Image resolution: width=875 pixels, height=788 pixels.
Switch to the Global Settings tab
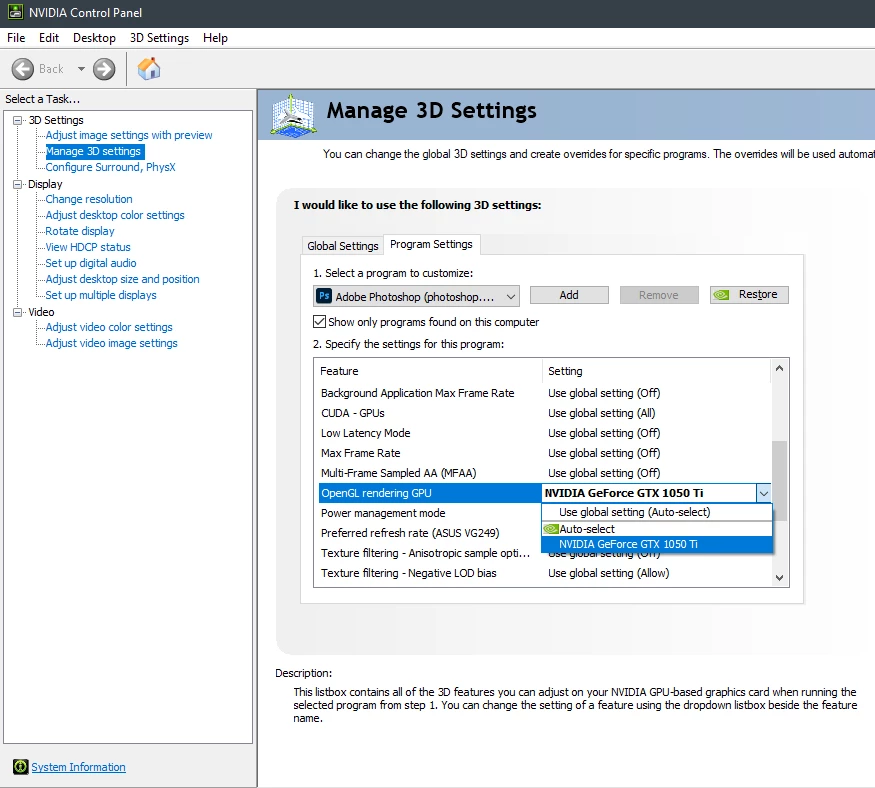[343, 246]
